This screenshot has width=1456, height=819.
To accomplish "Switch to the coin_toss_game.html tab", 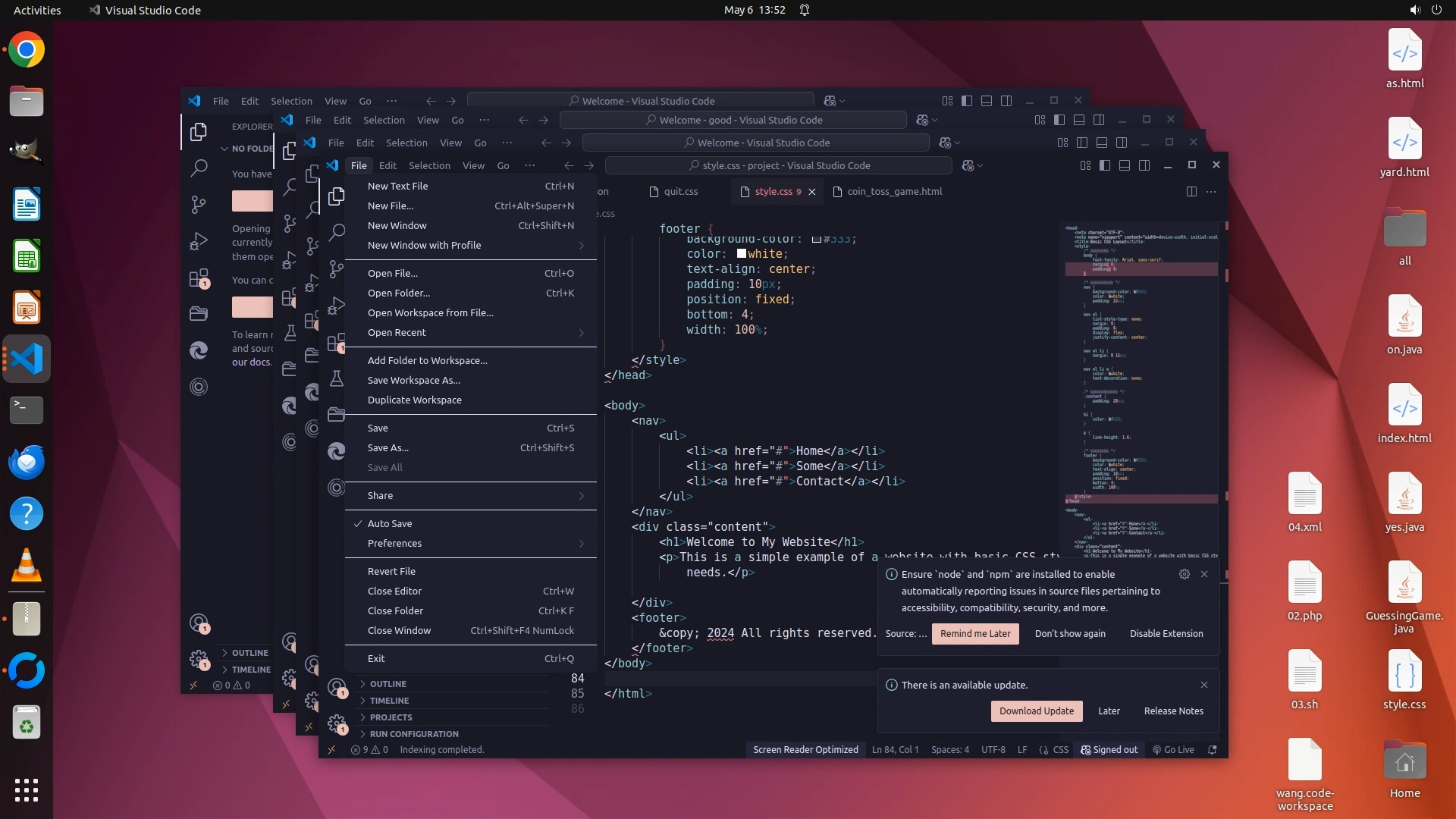I will (x=894, y=192).
